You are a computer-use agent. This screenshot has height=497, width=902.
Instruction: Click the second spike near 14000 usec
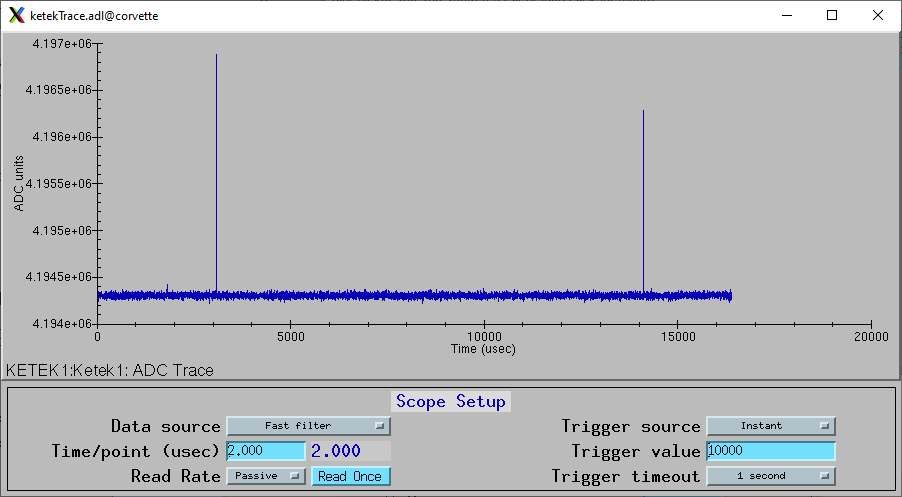[643, 201]
